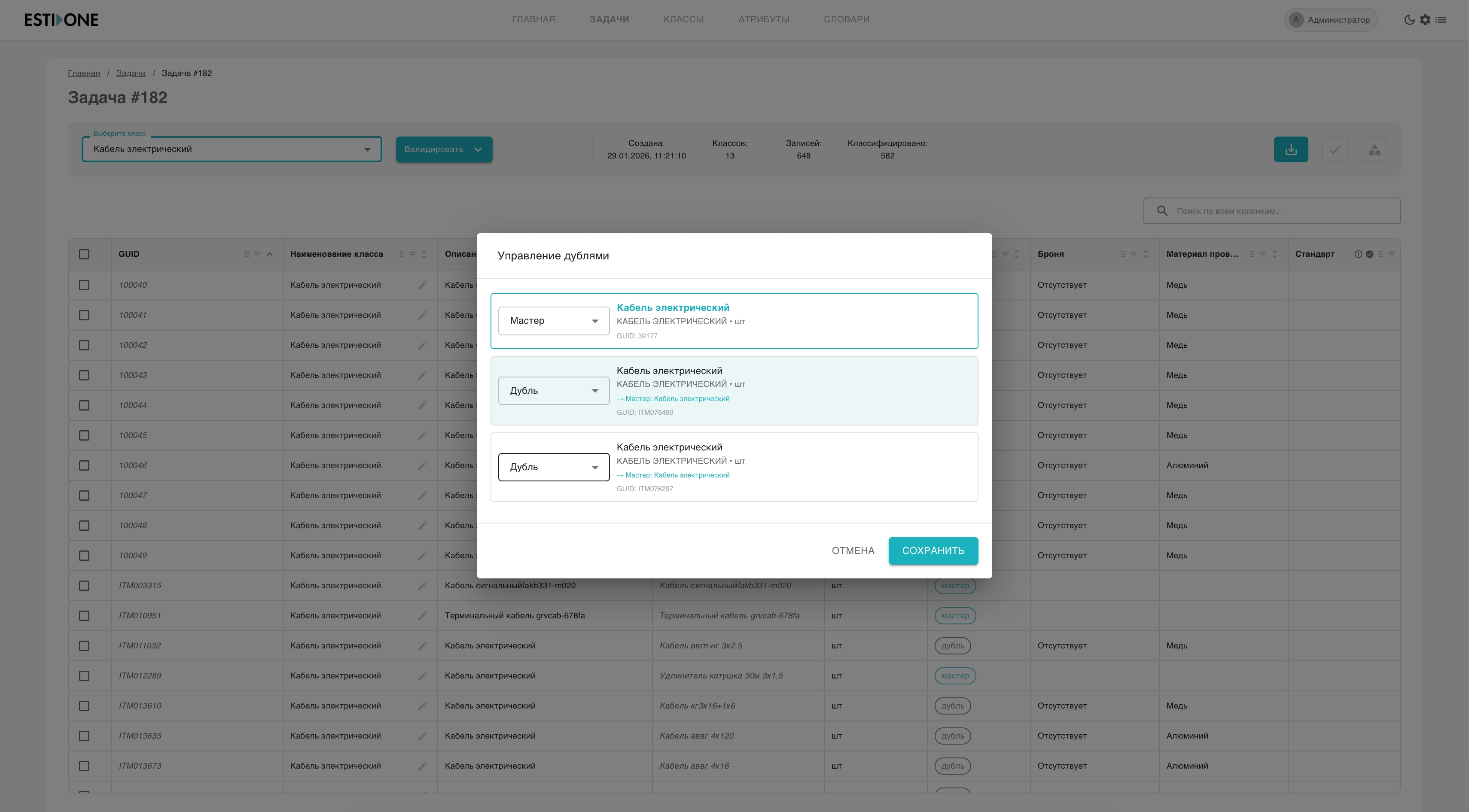Open Дубль dropdown for GUID ITM076490

pyautogui.click(x=553, y=391)
